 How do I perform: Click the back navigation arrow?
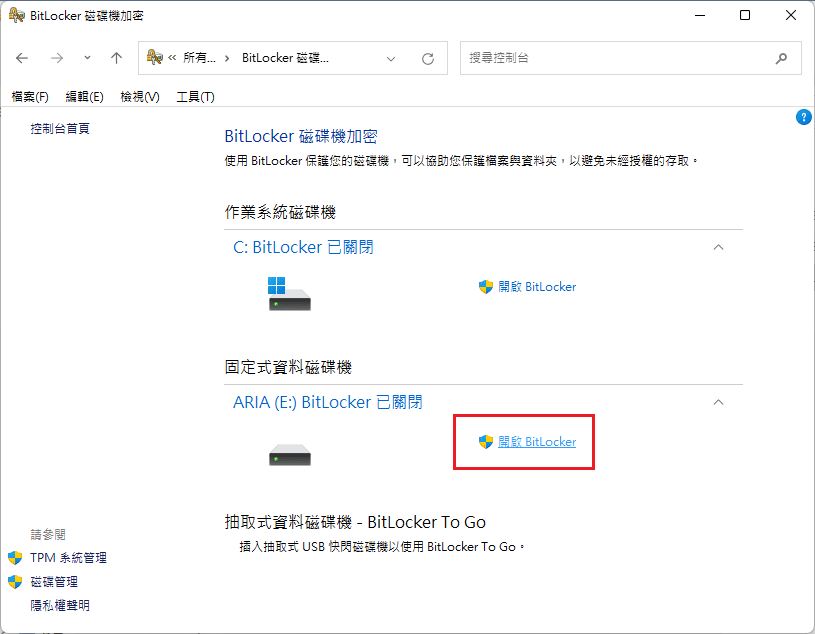coord(22,57)
